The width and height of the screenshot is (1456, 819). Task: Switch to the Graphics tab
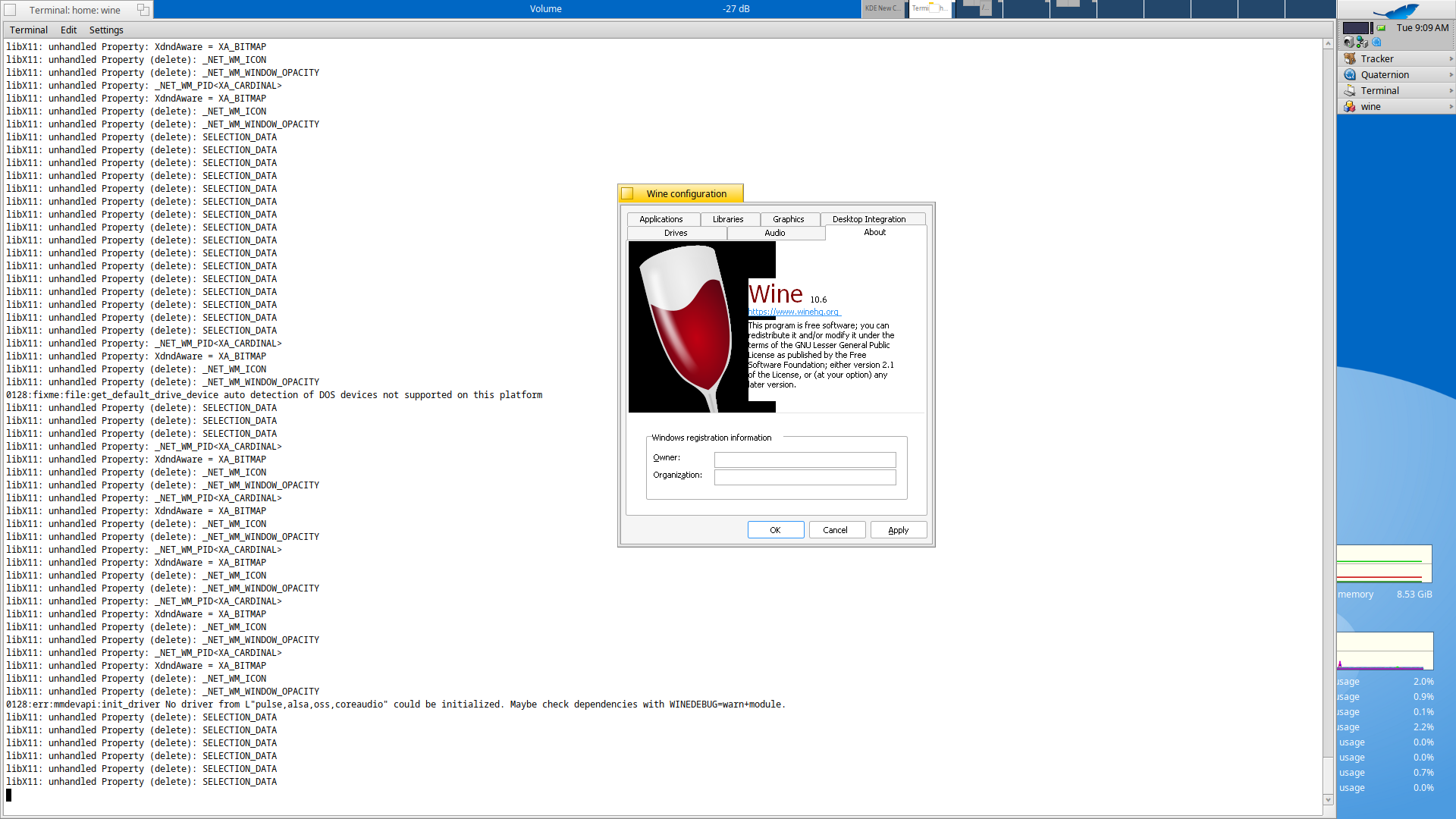pos(789,220)
